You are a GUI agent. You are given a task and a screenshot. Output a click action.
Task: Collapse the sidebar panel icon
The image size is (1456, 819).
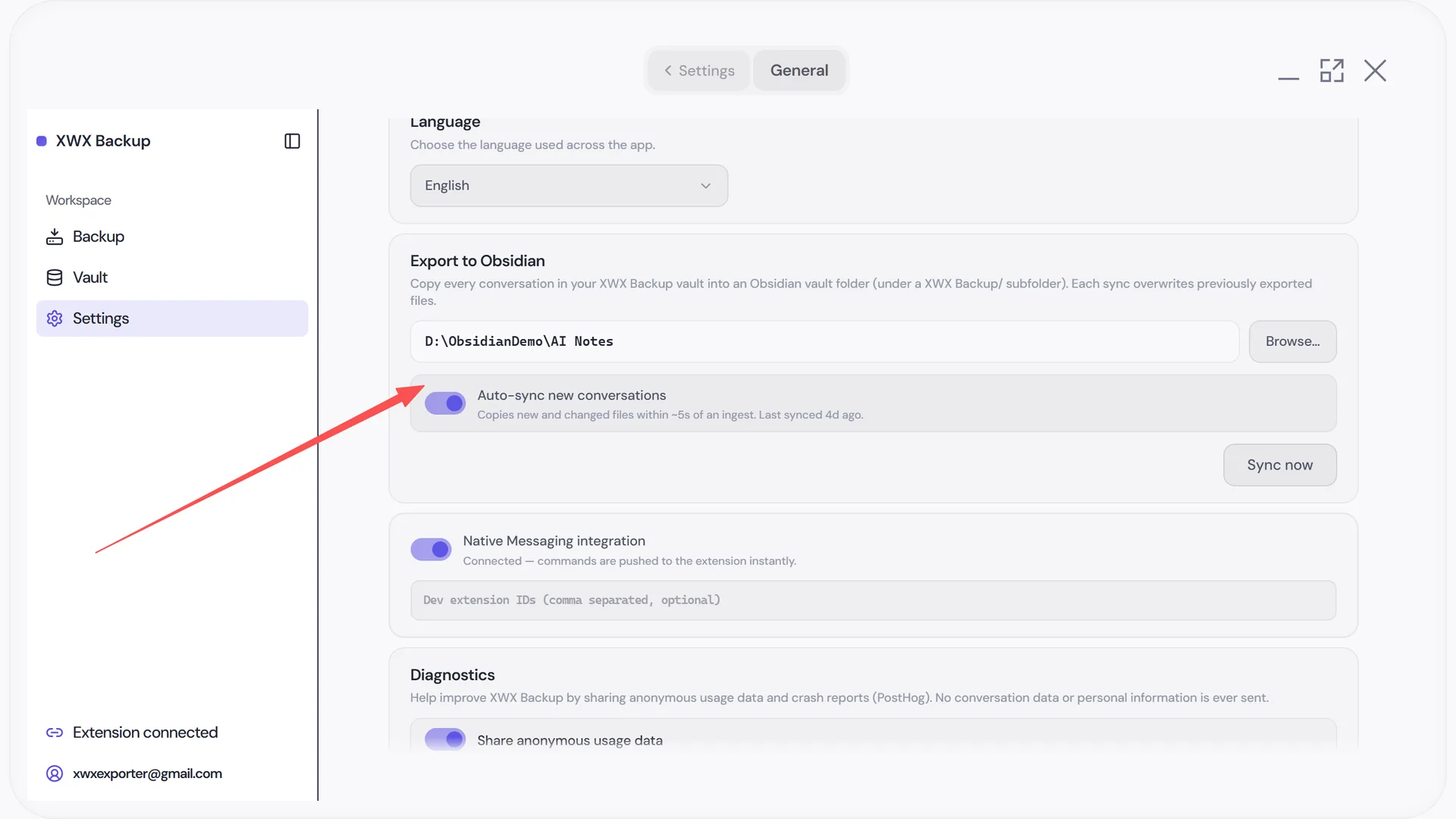pos(292,141)
